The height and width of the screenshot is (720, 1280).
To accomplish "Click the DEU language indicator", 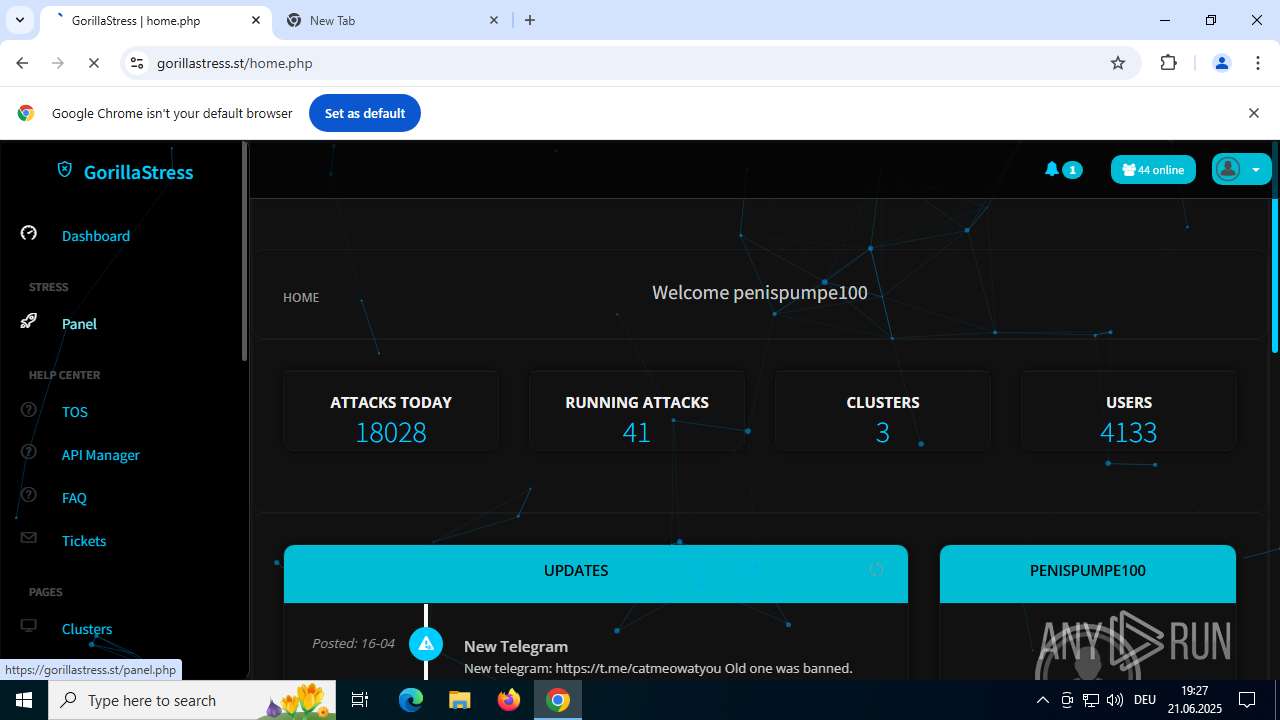I will click(1145, 700).
